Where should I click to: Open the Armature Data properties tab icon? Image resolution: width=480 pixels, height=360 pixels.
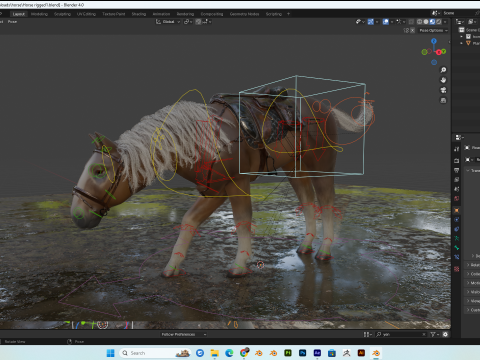tap(457, 238)
